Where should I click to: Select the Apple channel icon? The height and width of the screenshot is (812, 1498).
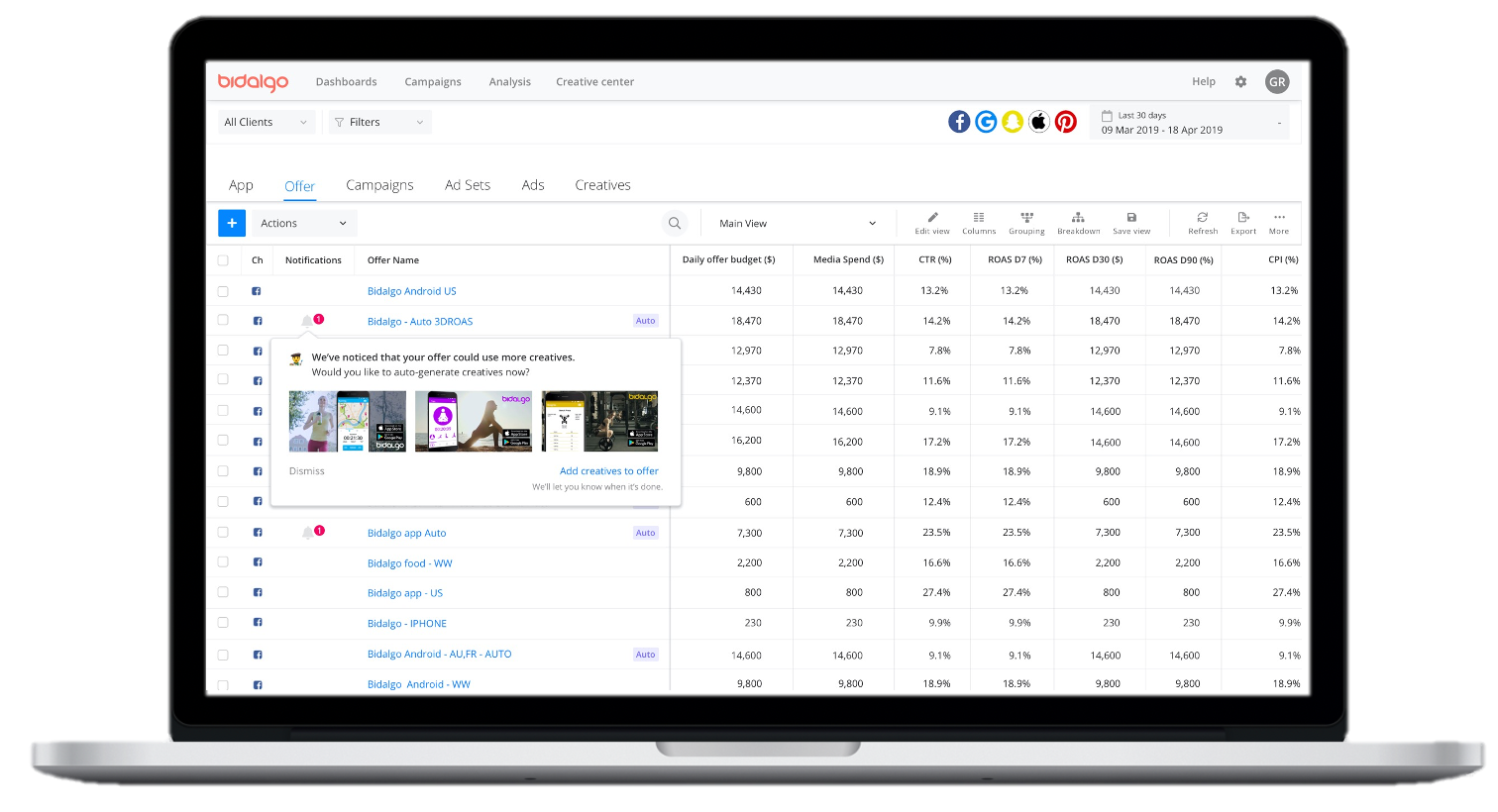(x=1039, y=122)
